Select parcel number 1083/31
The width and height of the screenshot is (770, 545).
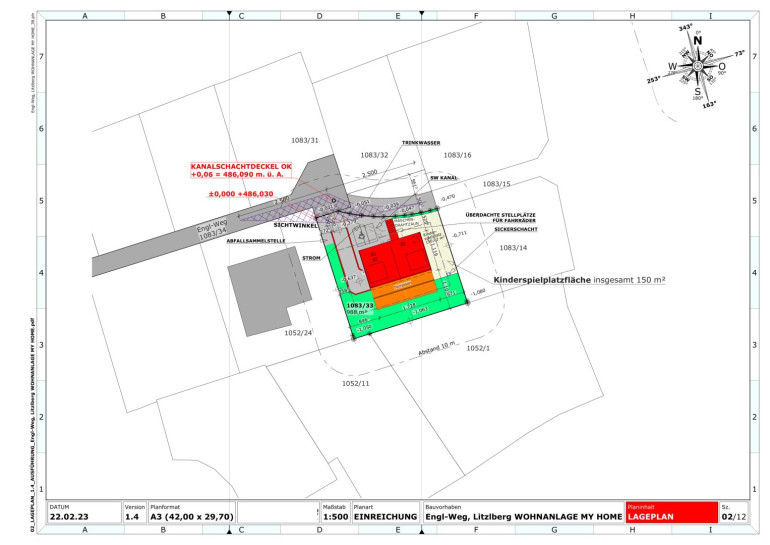coord(304,140)
